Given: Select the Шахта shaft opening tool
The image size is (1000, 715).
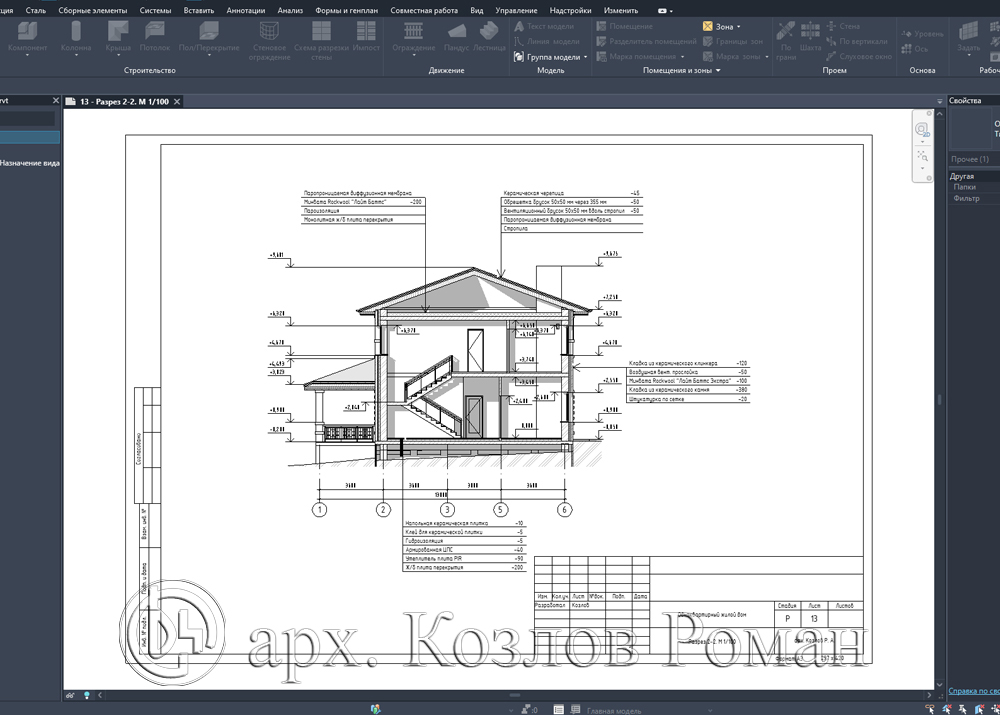Looking at the screenshot, I should 810,36.
